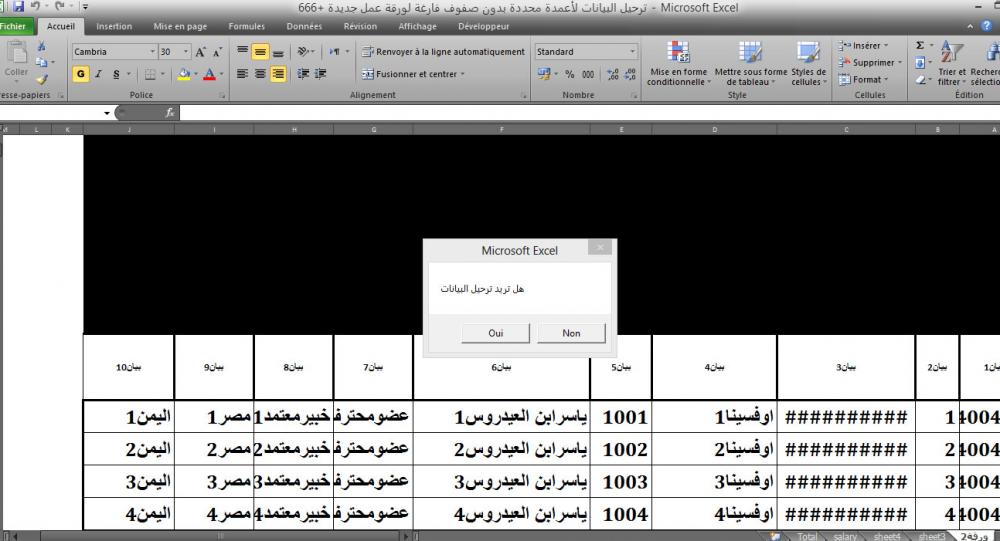Switch to the Données tab
Screen dimensions: 1000x541
tap(304, 26)
